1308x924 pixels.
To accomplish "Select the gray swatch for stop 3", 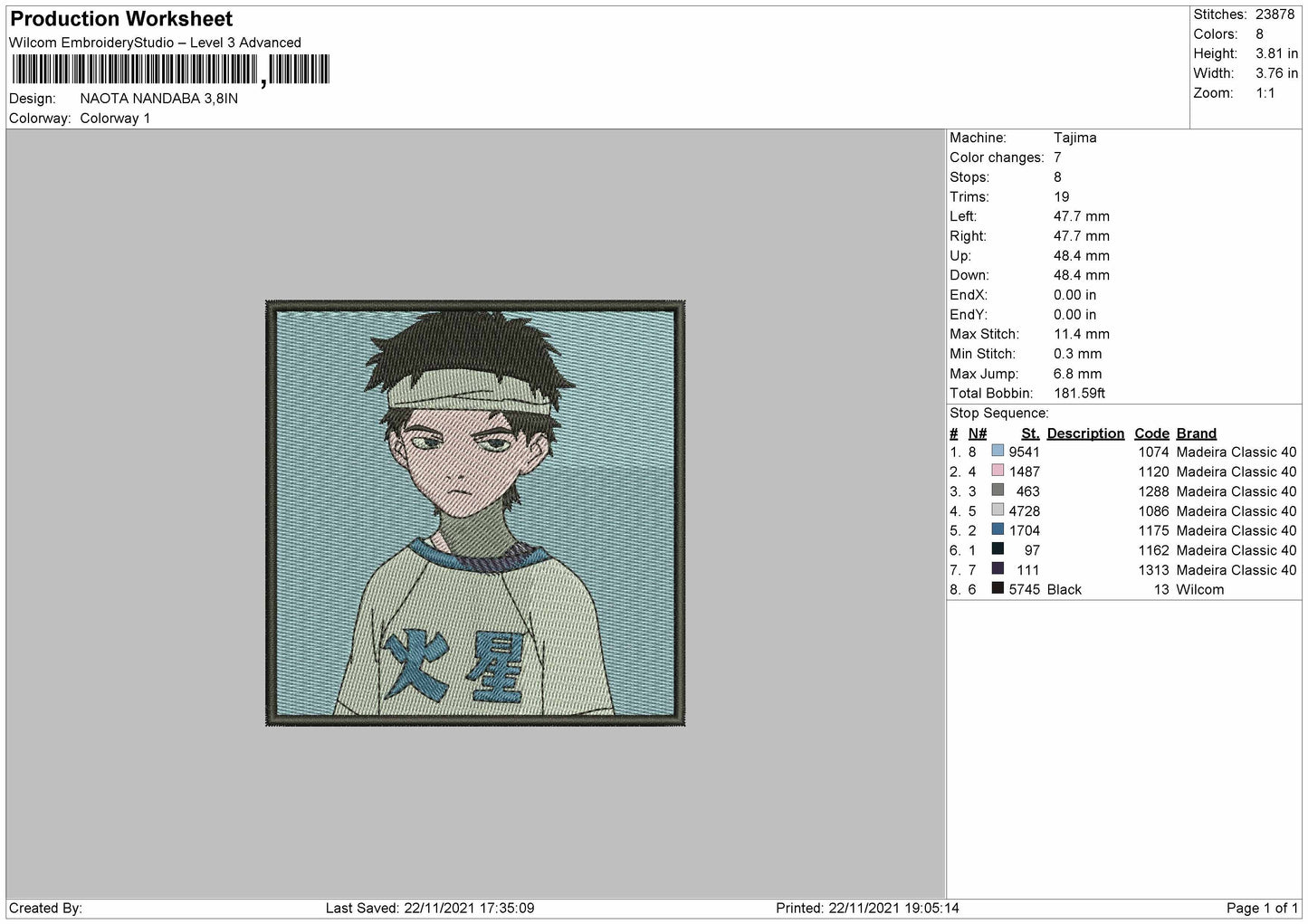I will (998, 491).
